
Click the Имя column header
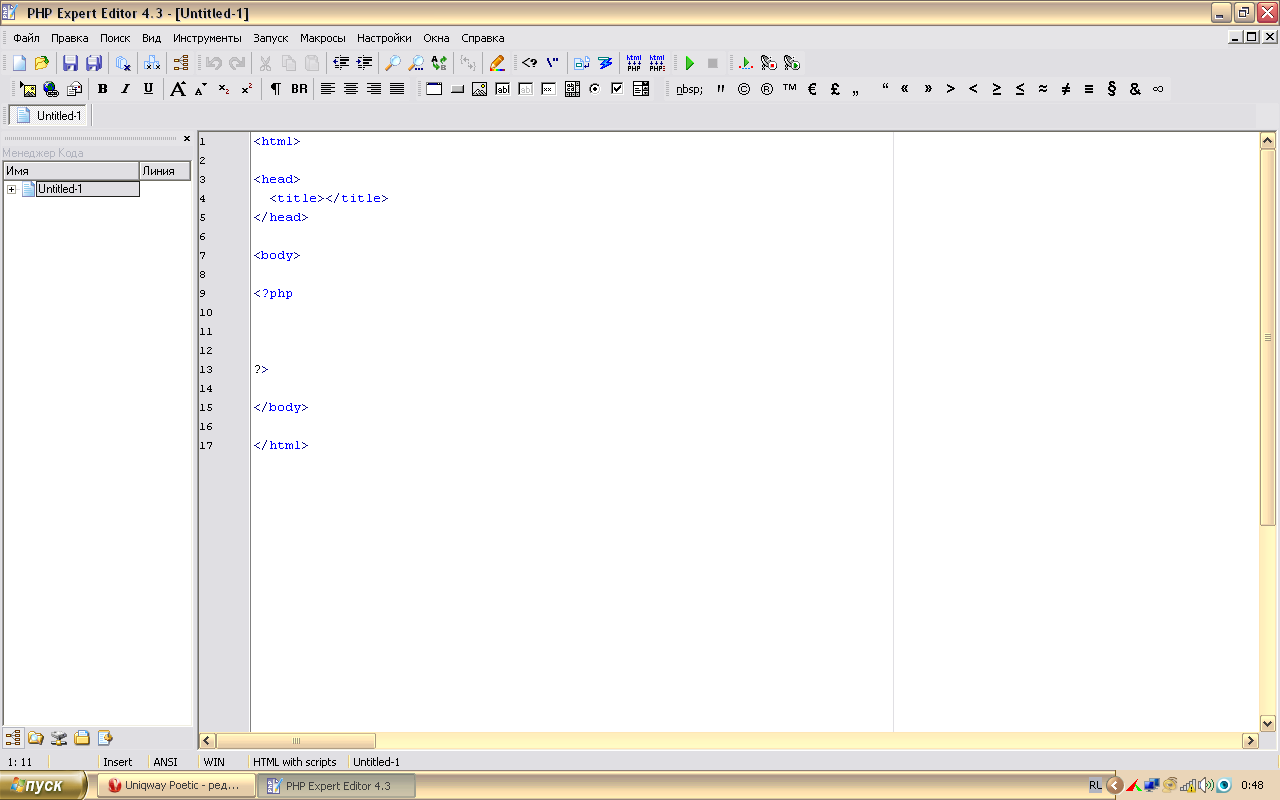click(70, 171)
